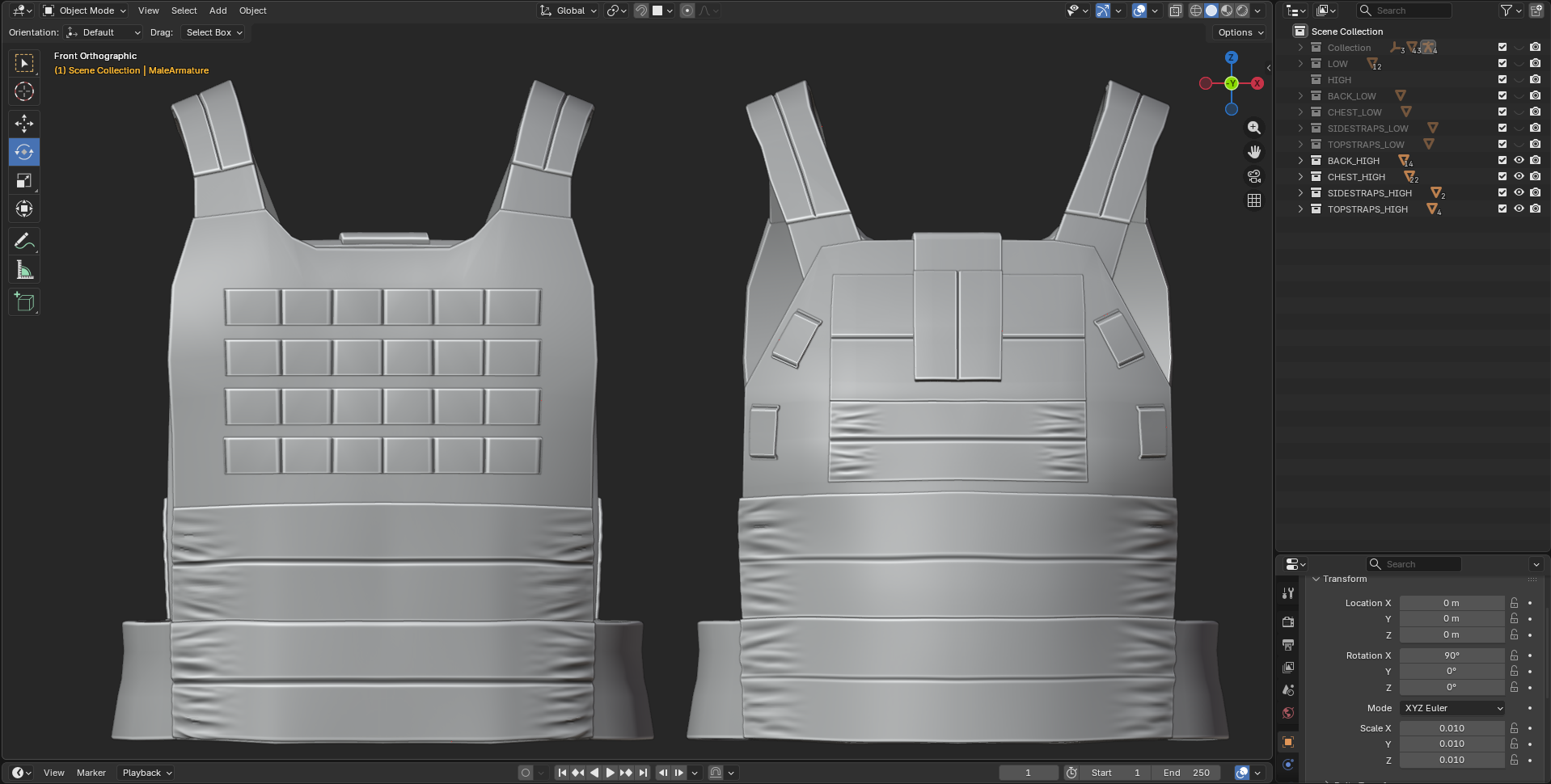Select the 3D Cursor tool
Screen dimensions: 1551x784
[24, 91]
